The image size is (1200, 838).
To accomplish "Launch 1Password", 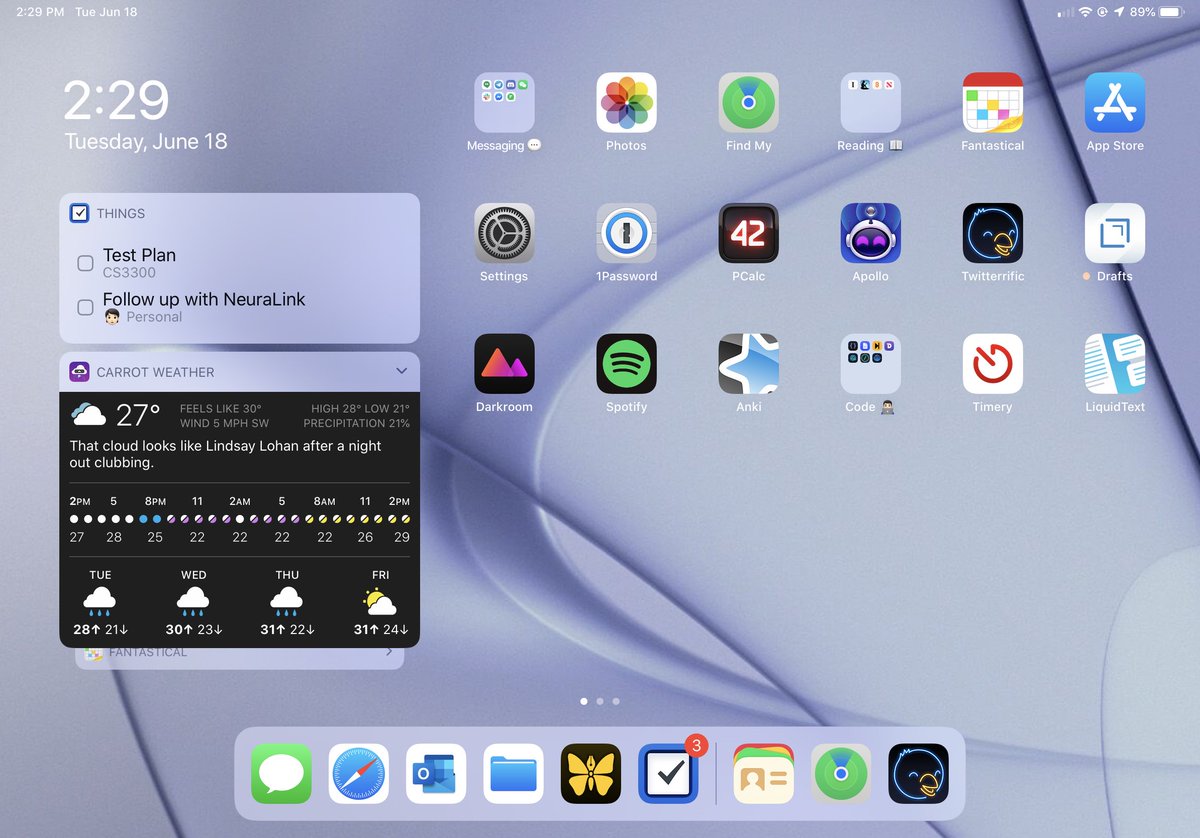I will [x=626, y=233].
